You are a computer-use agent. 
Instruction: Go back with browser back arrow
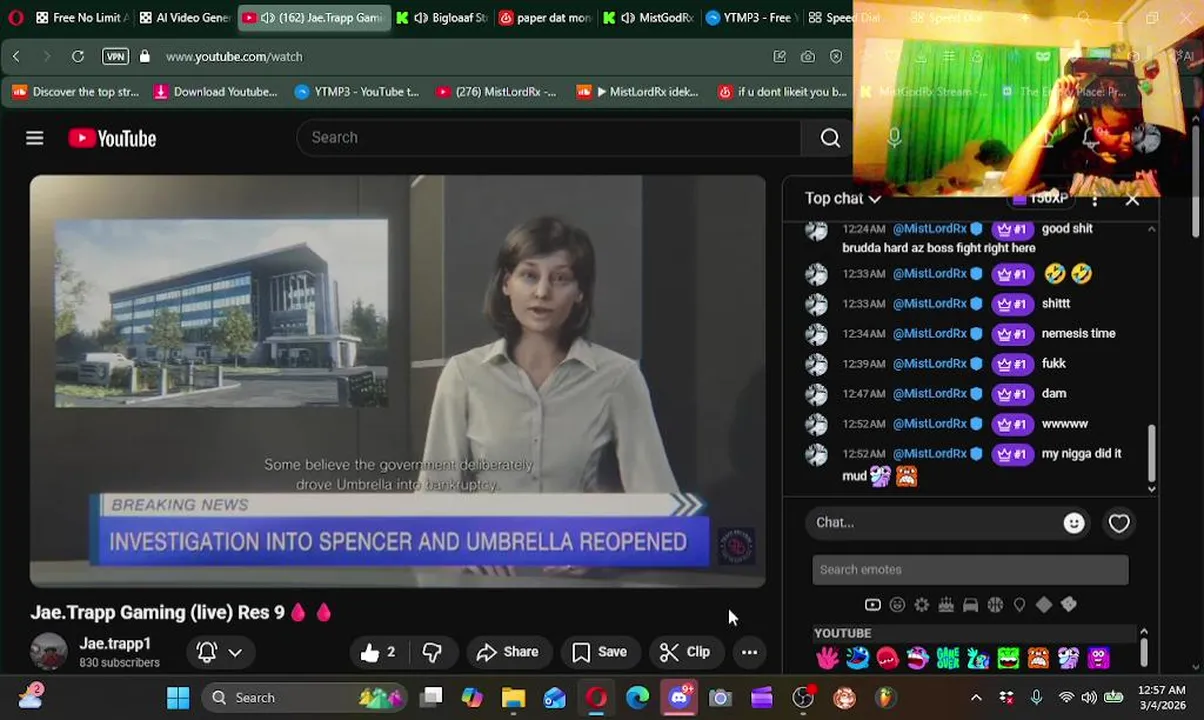(16, 56)
